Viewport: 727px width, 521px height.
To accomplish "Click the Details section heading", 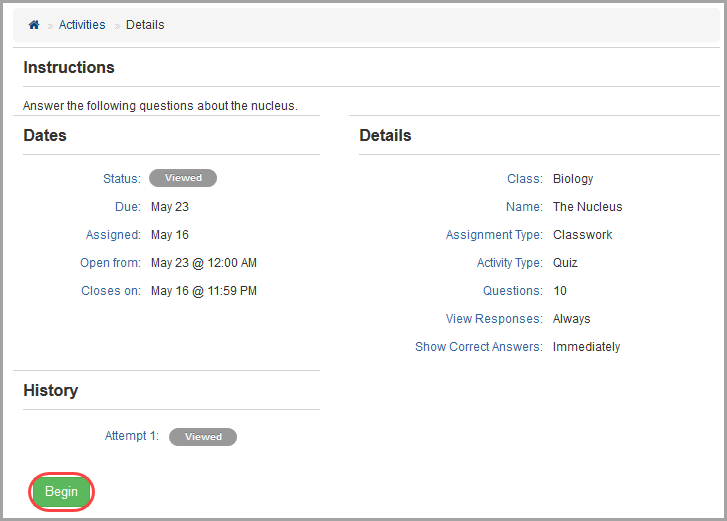I will 385,135.
